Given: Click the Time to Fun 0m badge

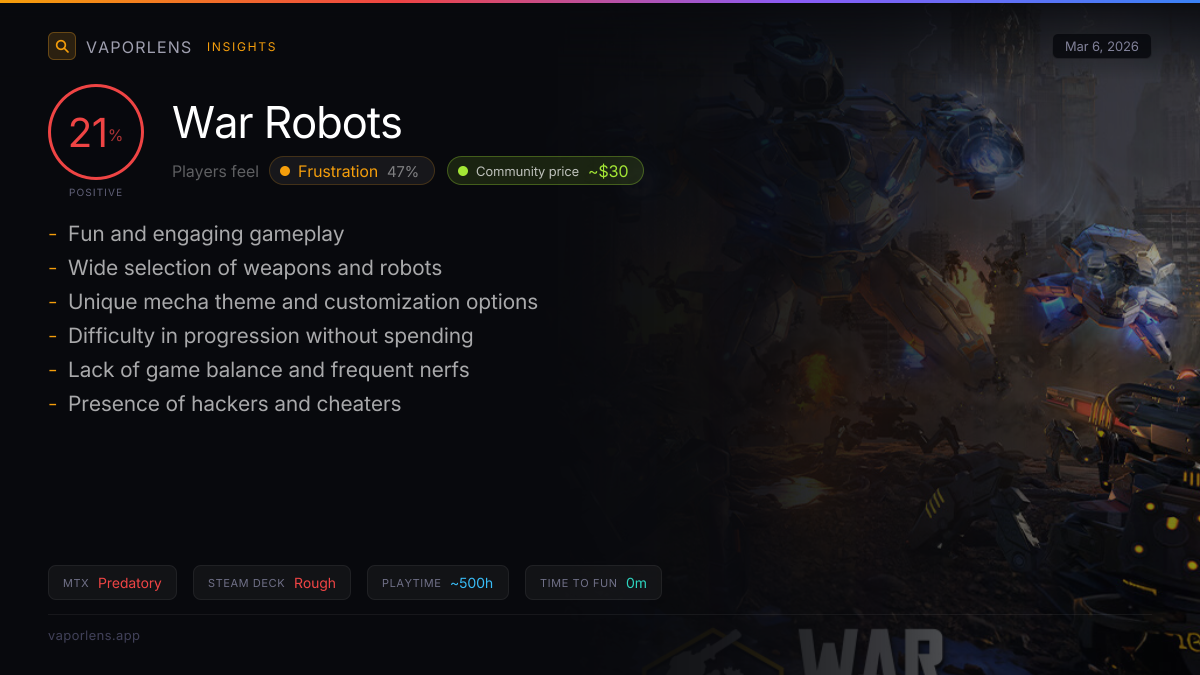Looking at the screenshot, I should [593, 583].
